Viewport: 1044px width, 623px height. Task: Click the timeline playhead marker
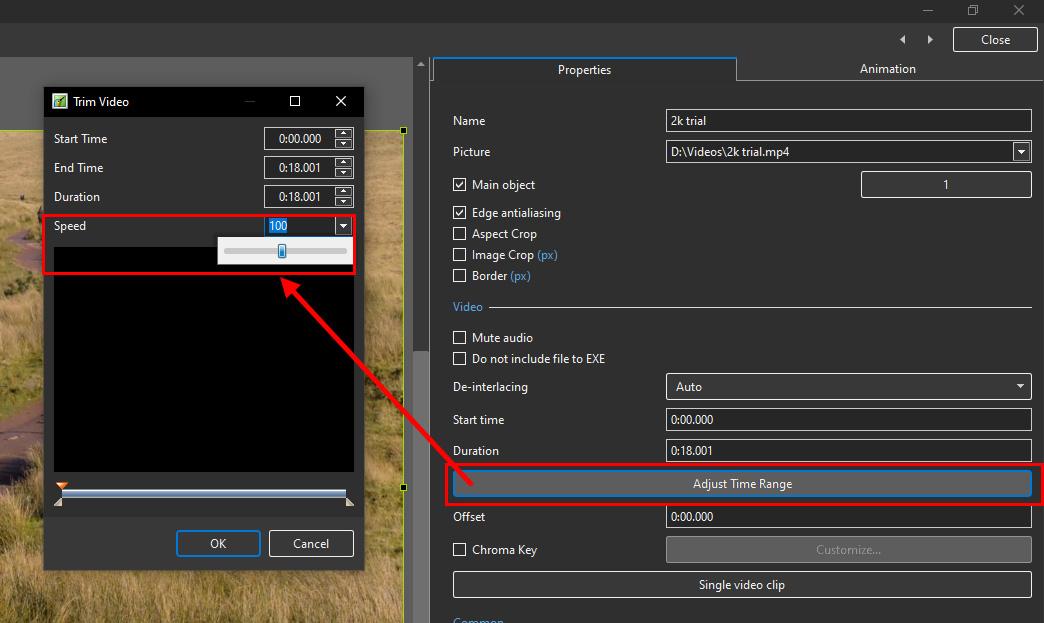point(62,487)
